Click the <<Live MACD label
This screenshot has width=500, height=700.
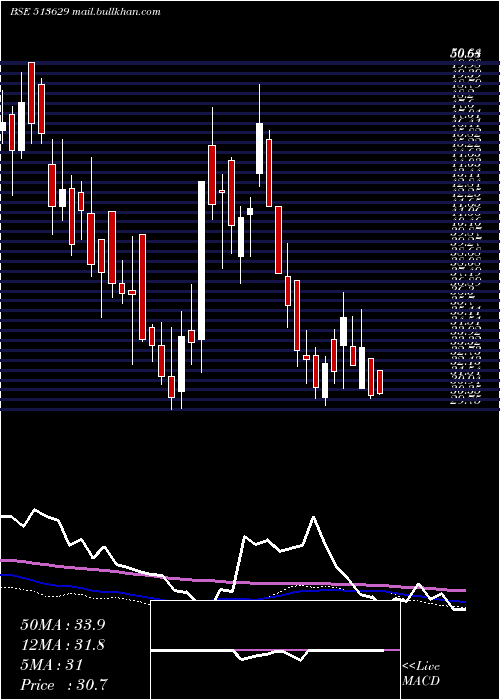point(421,674)
